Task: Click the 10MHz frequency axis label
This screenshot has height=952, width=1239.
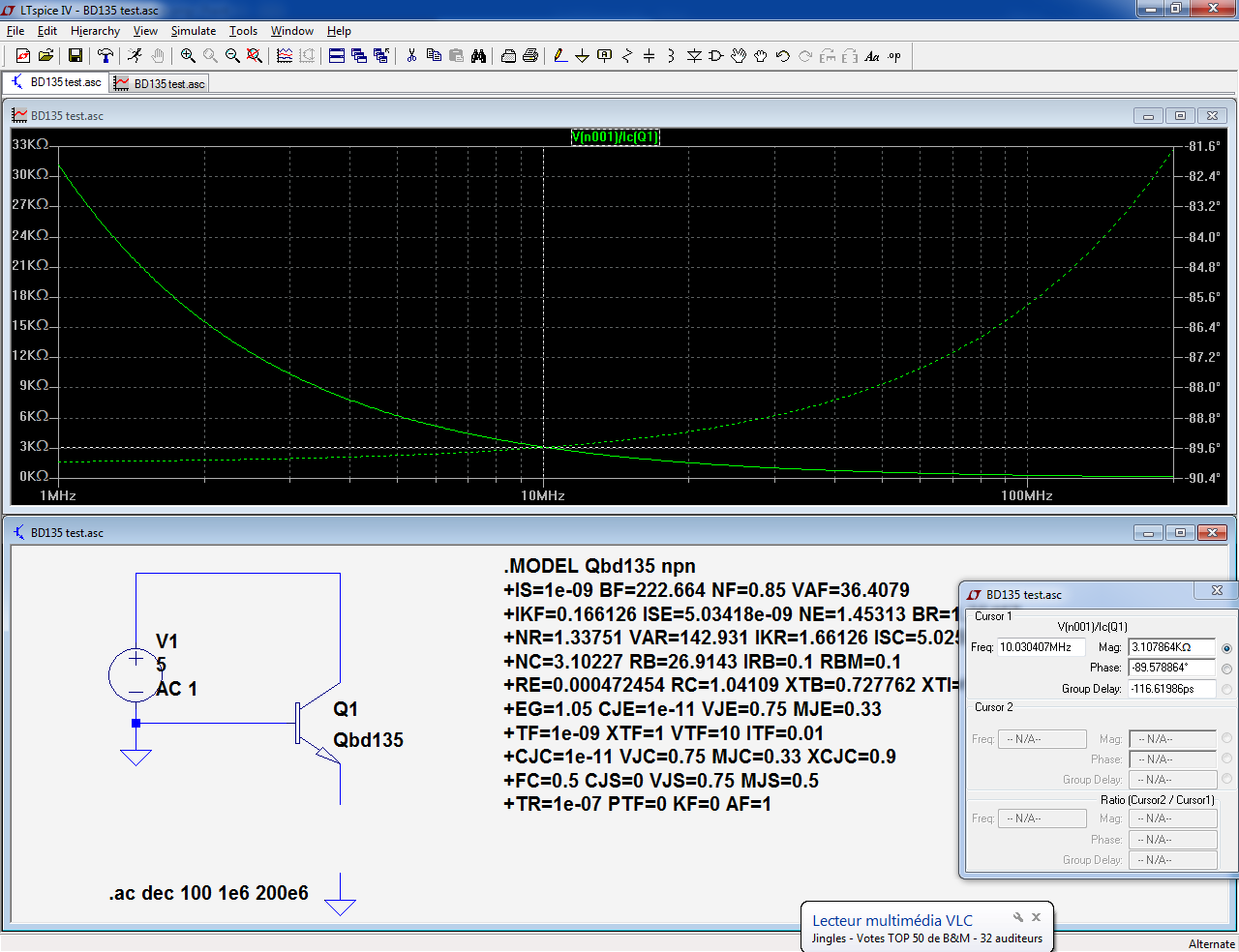Action: [543, 495]
